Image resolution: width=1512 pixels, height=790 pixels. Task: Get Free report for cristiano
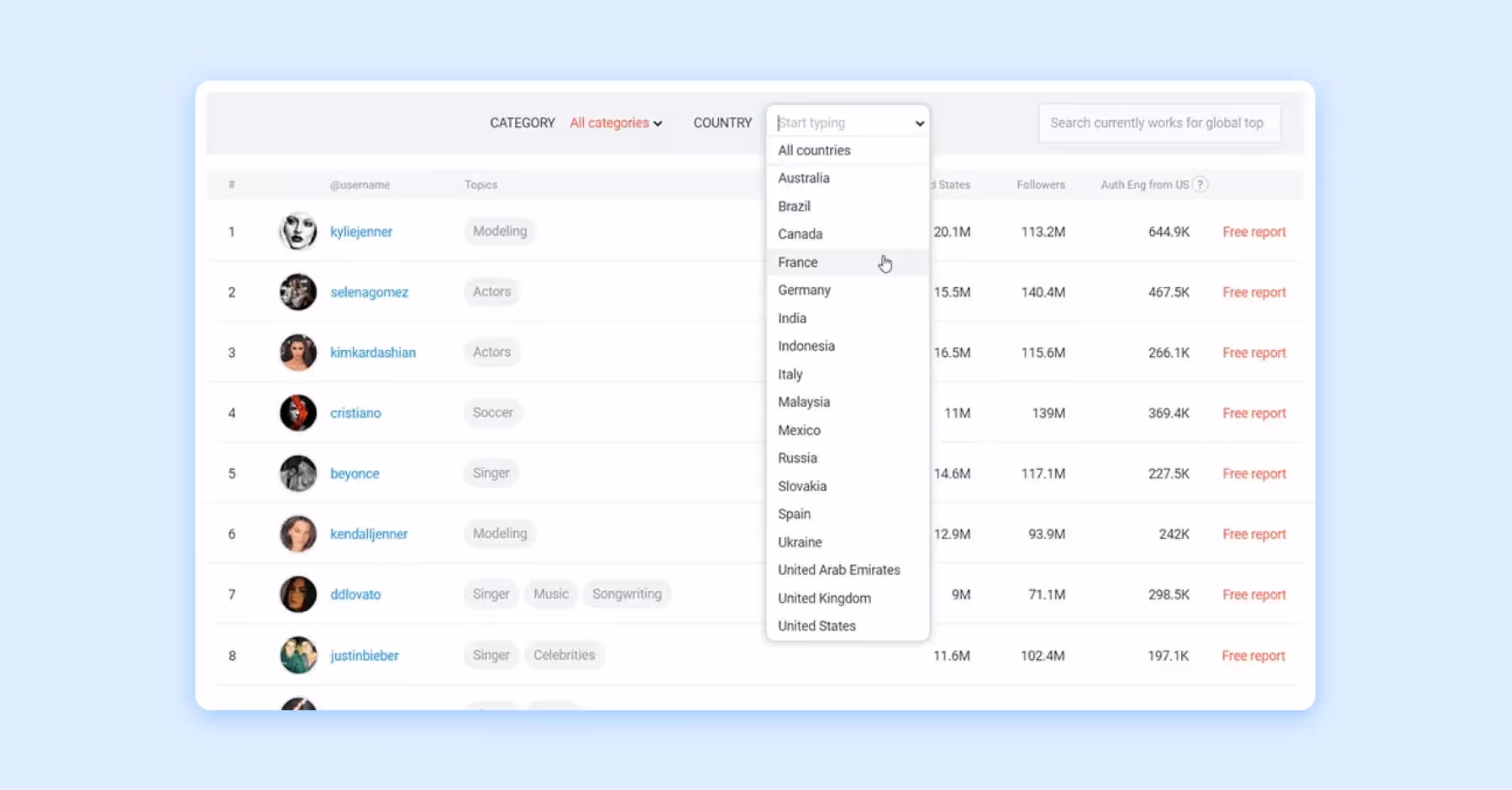[x=1254, y=413]
